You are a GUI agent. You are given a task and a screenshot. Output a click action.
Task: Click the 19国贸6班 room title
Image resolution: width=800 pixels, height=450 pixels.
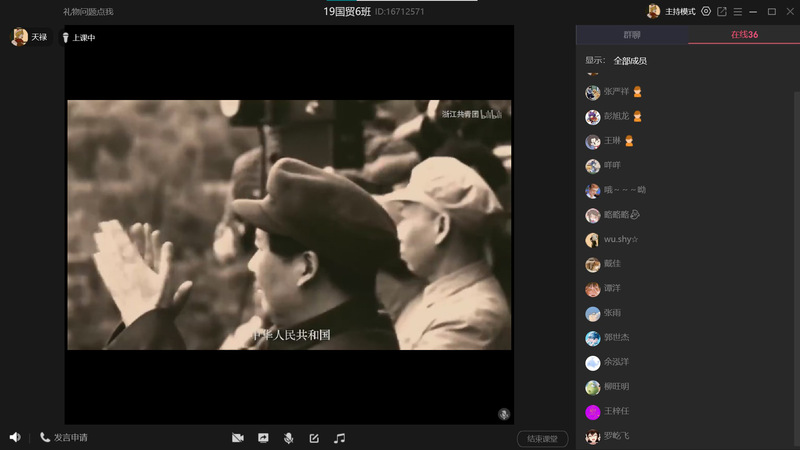pos(347,11)
